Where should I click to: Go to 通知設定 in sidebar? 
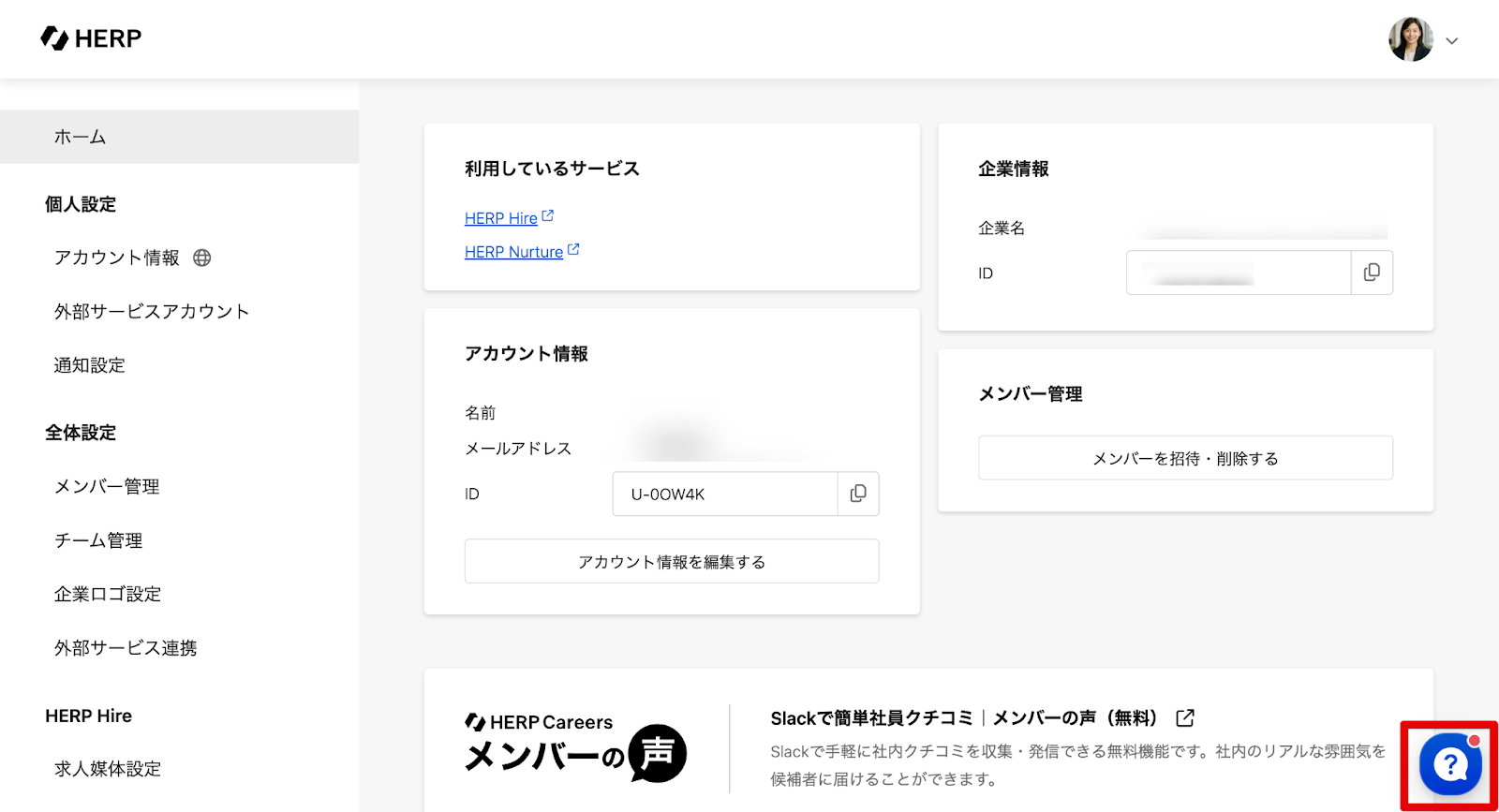coord(90,365)
